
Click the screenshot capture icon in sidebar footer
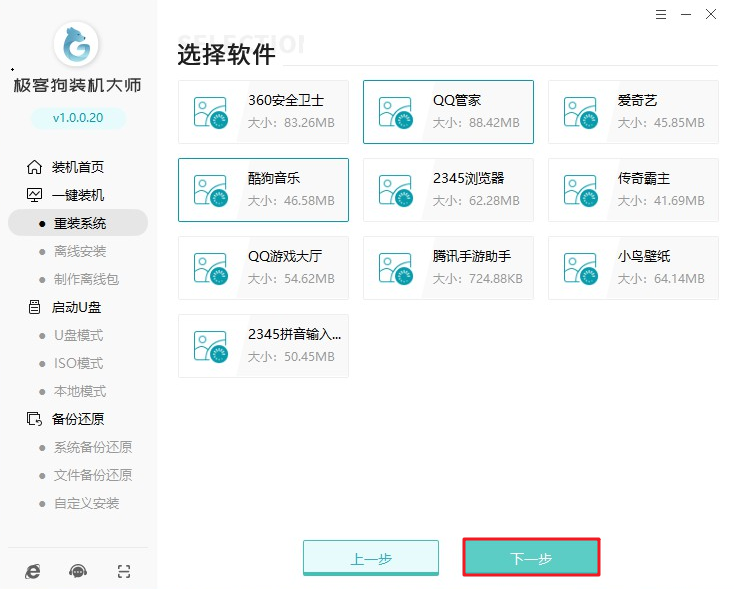point(124,571)
